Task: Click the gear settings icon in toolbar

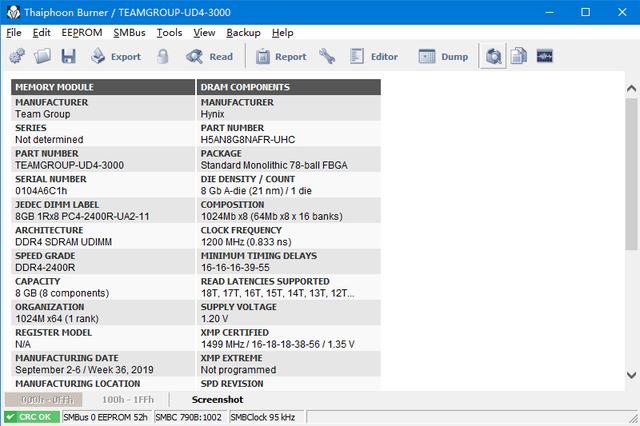Action: pos(16,57)
